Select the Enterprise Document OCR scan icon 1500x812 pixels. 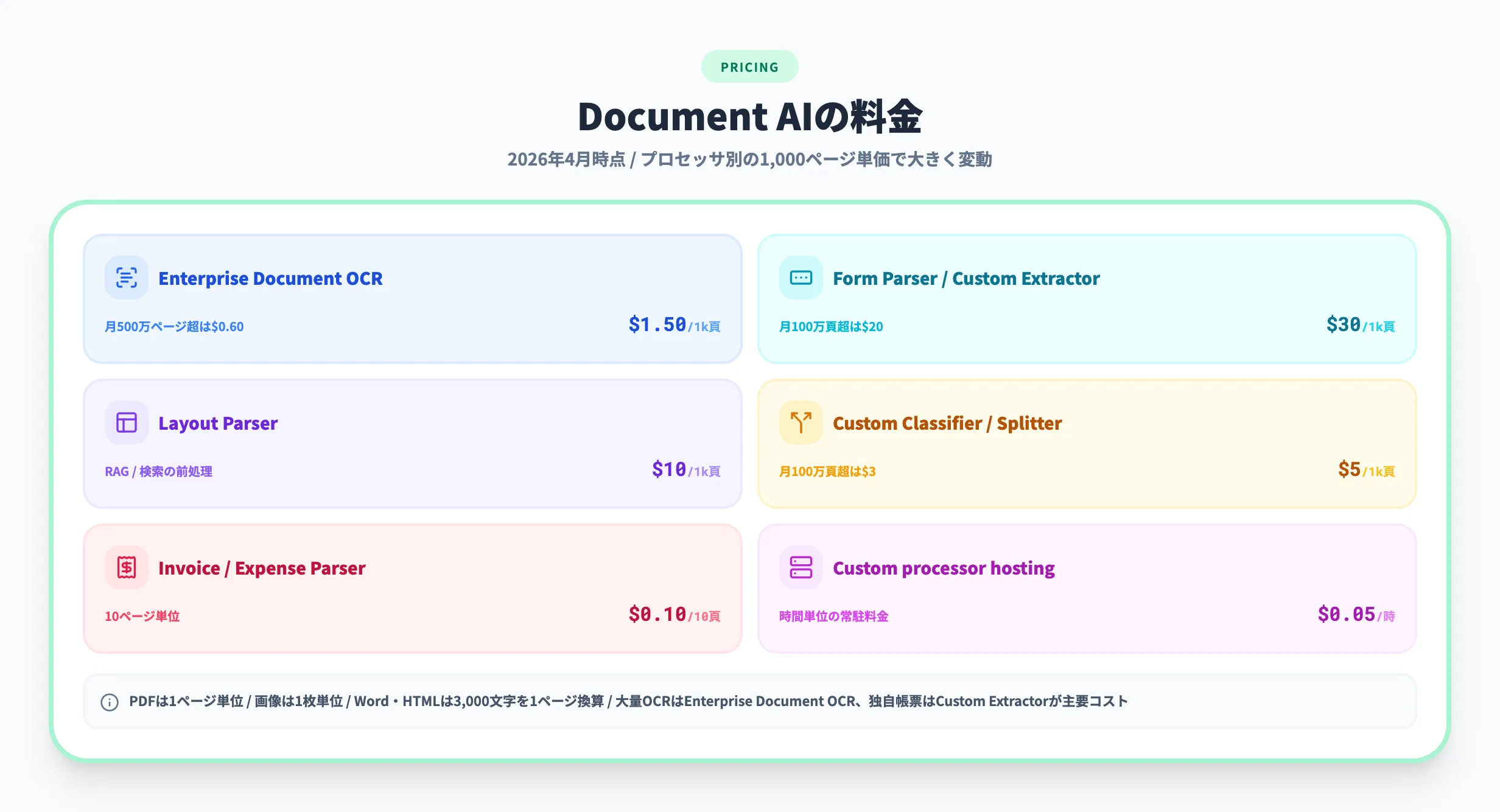126,277
